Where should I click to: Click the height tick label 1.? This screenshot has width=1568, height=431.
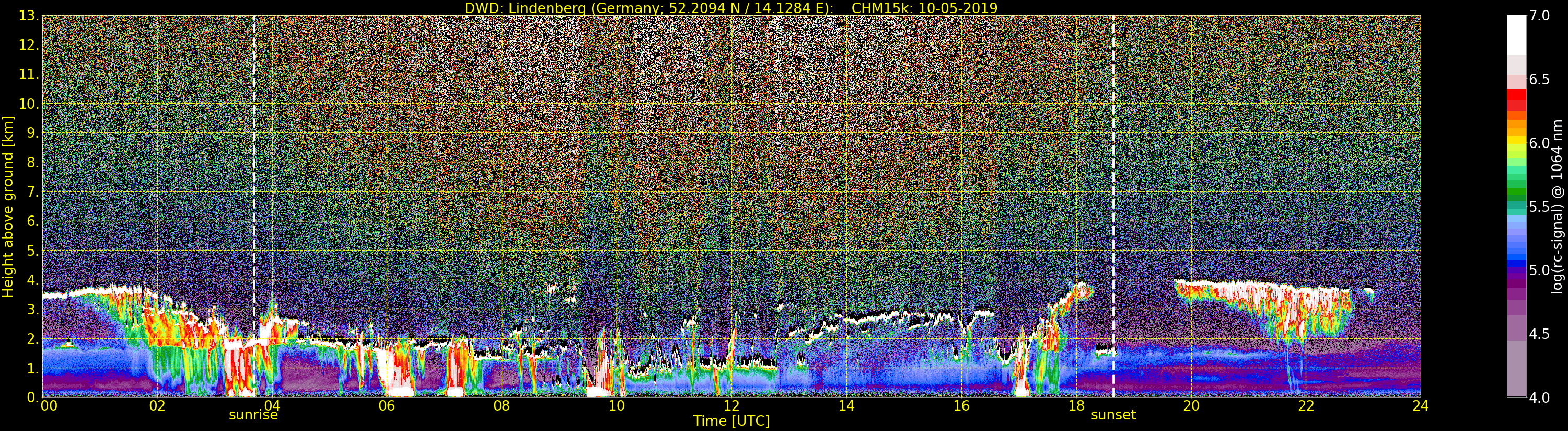pyautogui.click(x=32, y=368)
